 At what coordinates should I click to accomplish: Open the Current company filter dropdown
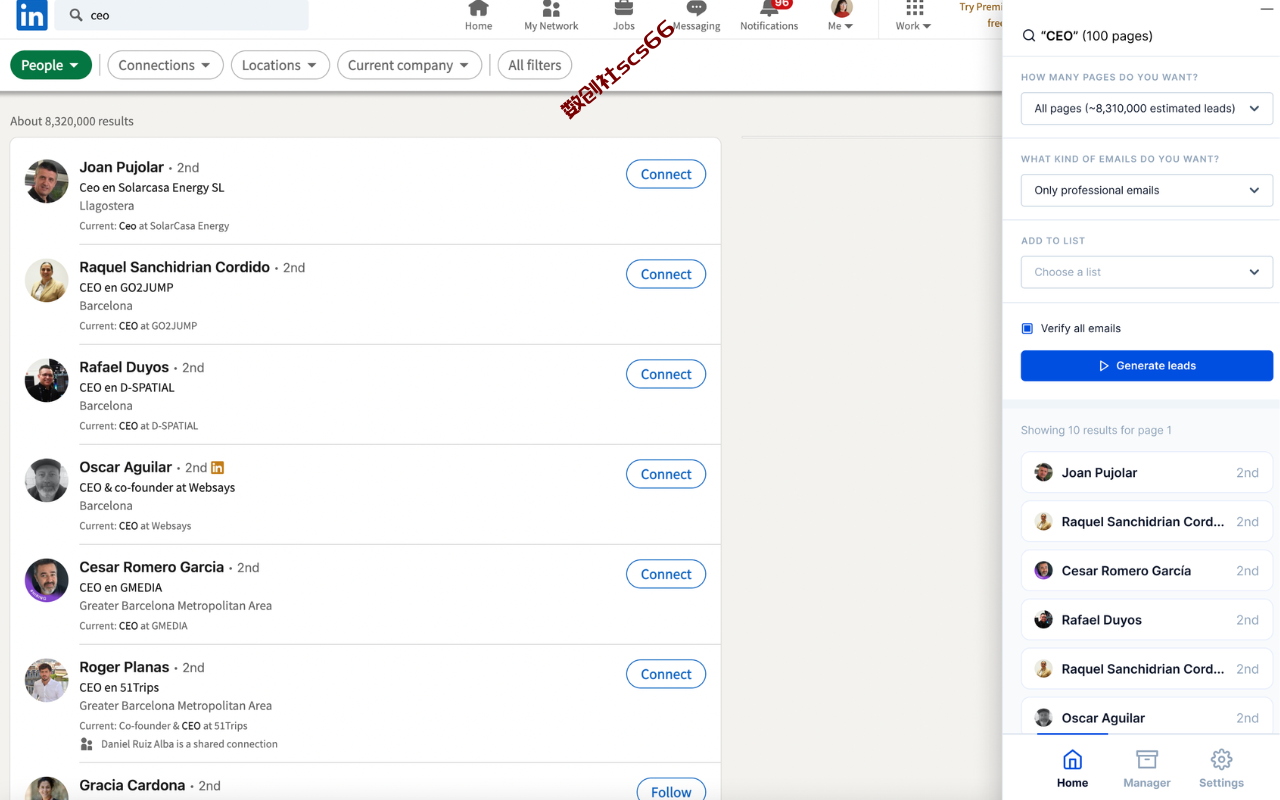click(409, 65)
